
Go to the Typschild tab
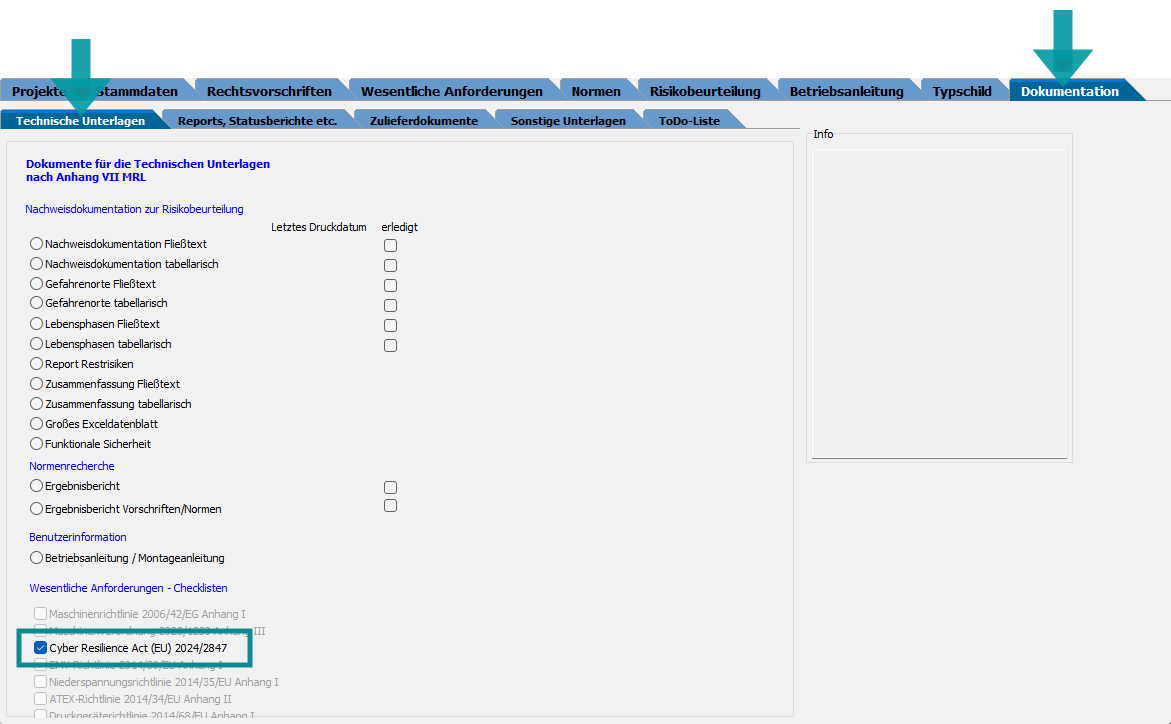(x=961, y=91)
